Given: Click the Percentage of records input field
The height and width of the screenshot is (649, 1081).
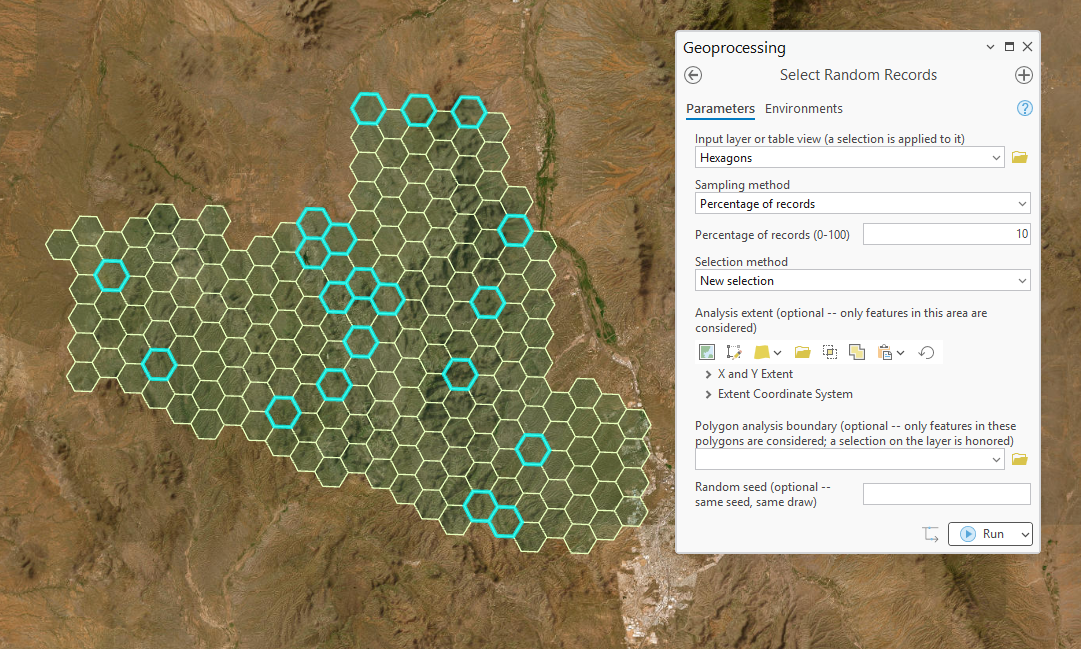Looking at the screenshot, I should [x=947, y=234].
